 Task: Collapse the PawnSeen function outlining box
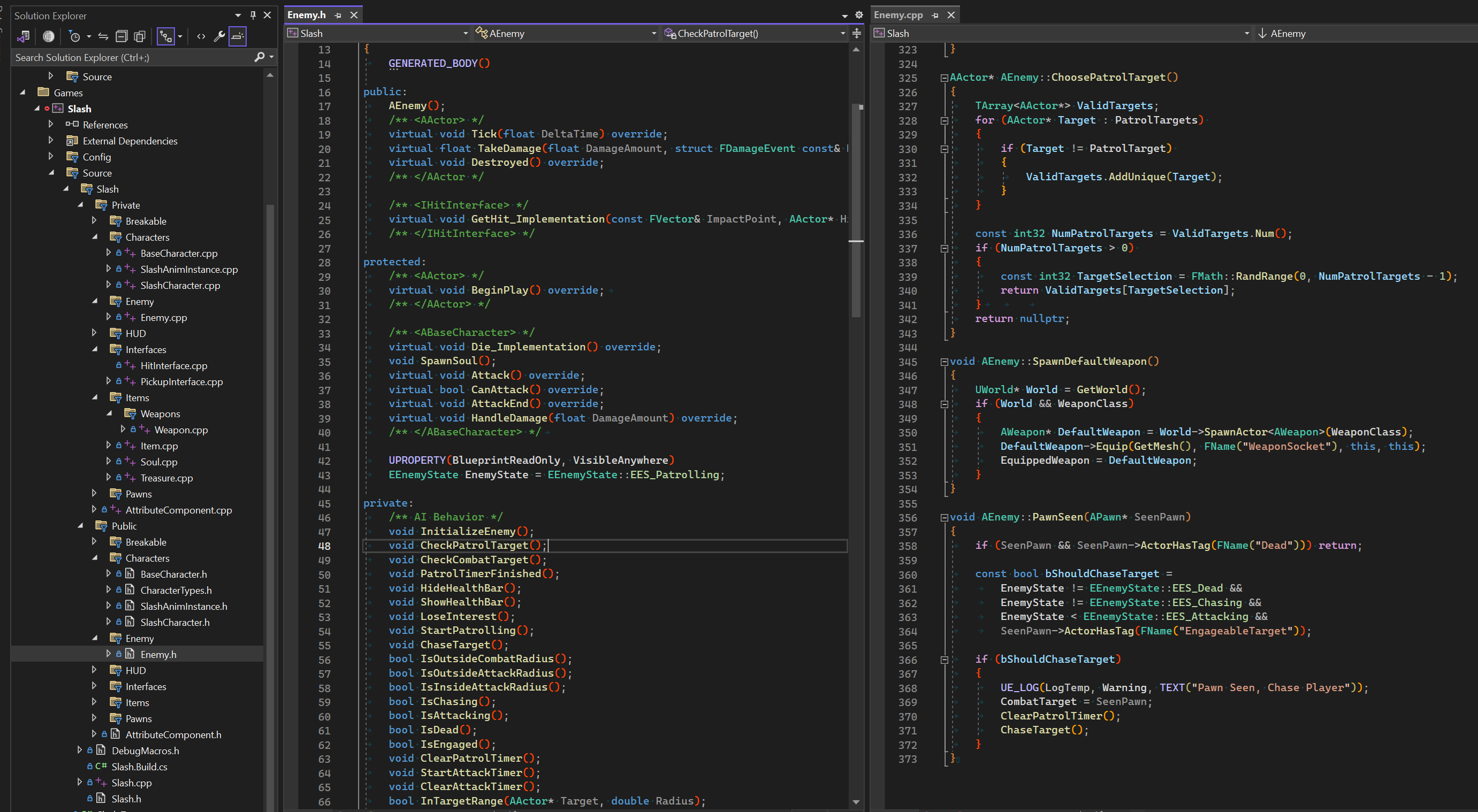[x=944, y=518]
